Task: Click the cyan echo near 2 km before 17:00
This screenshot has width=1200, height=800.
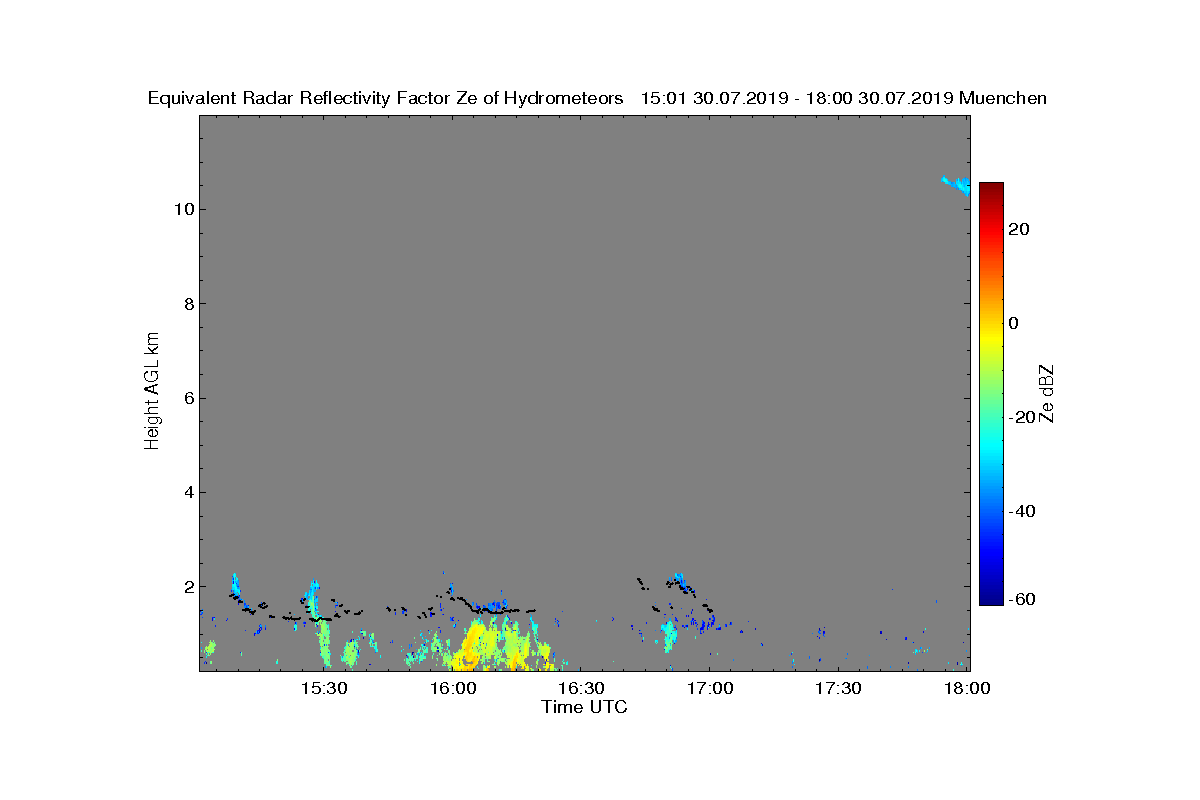Action: [x=681, y=580]
